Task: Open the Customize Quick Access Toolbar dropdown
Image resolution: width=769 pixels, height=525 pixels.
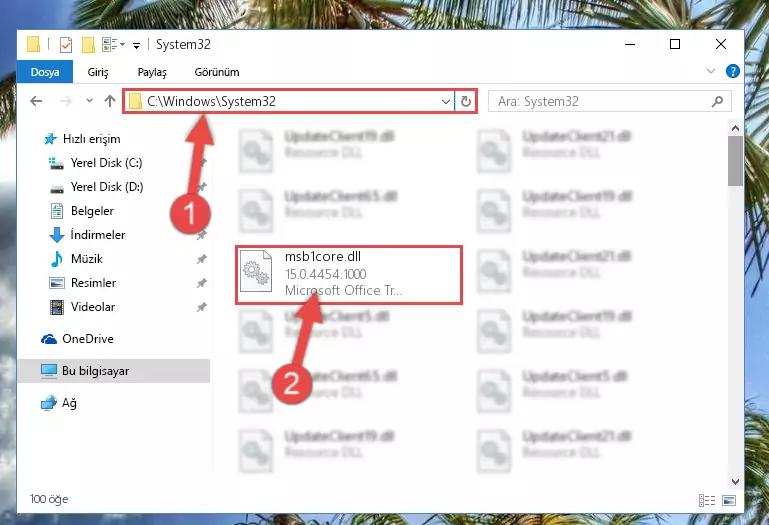Action: click(136, 45)
